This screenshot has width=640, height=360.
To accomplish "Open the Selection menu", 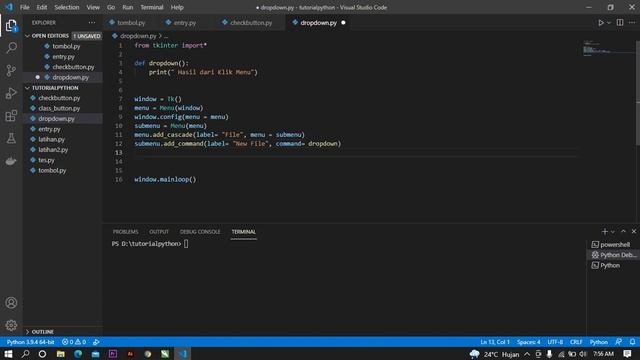I will [x=67, y=7].
